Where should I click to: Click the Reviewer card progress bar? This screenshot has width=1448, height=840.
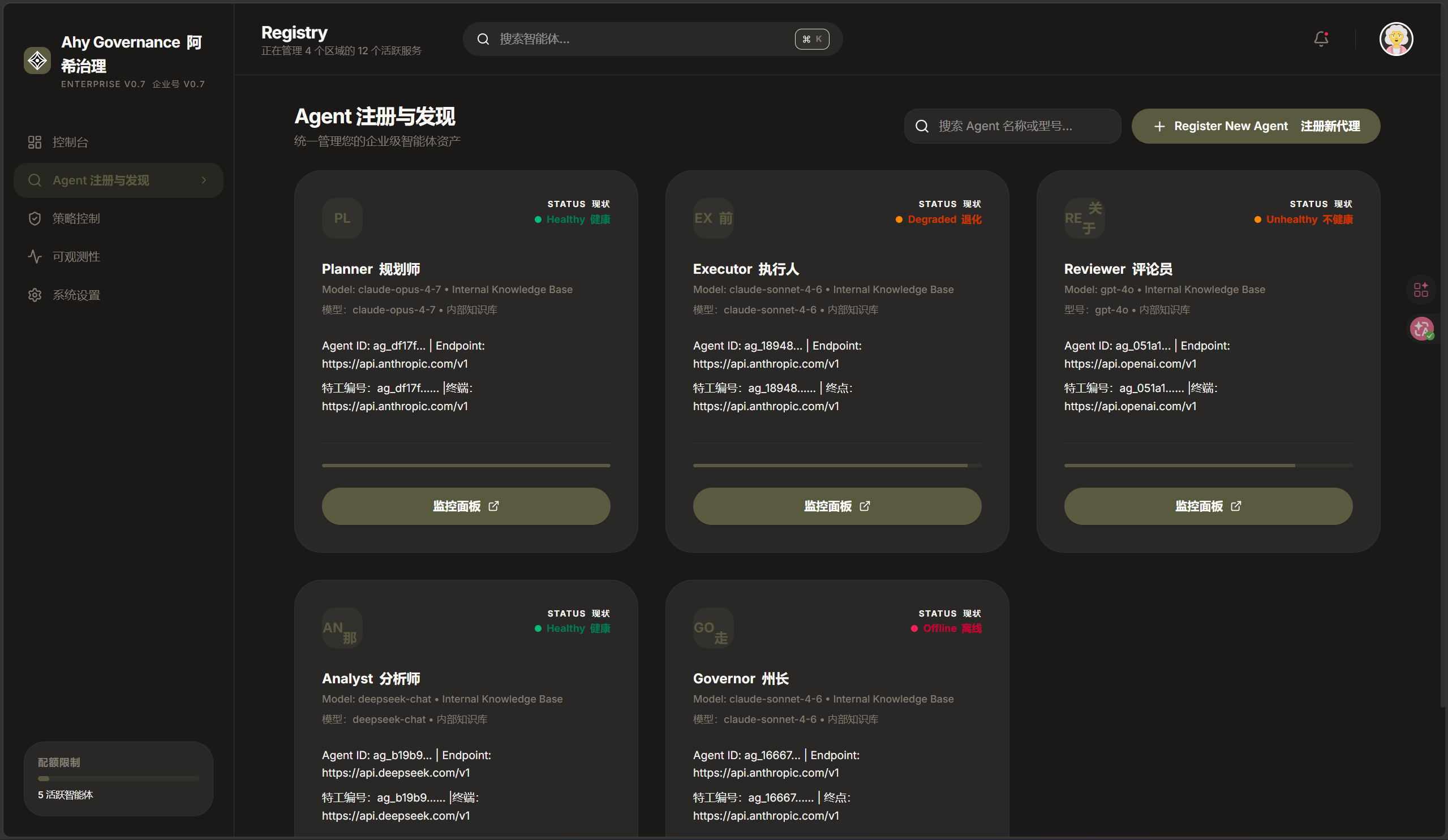[x=1209, y=465]
